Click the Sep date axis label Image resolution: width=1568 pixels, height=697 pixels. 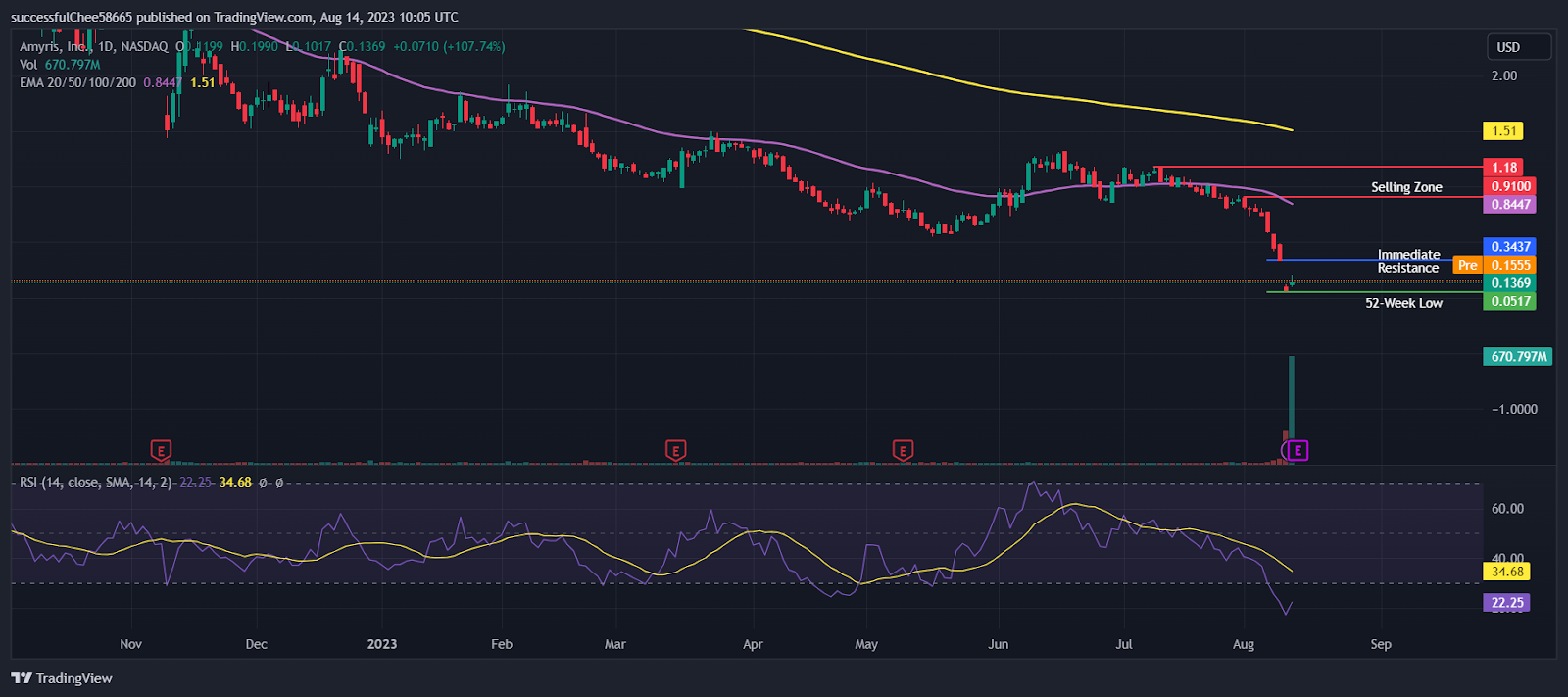point(1381,644)
